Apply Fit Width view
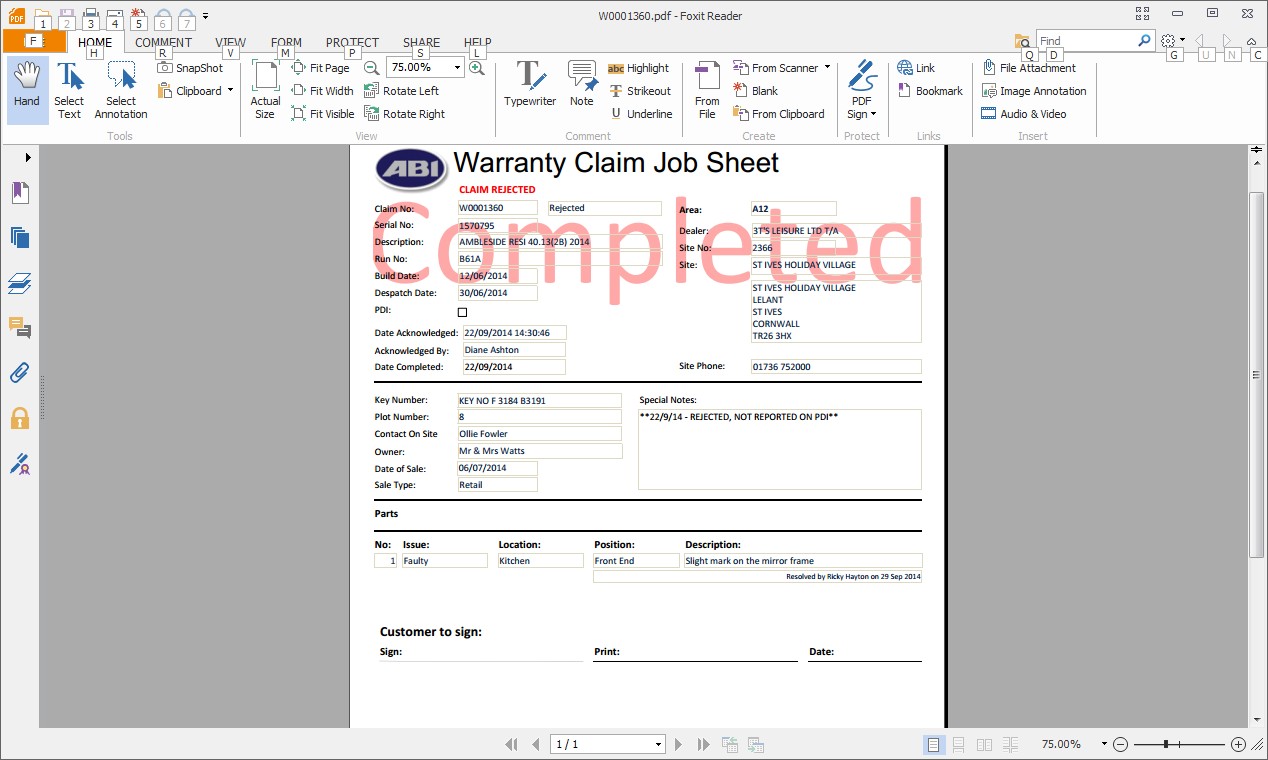Viewport: 1268px width, 760px height. coord(323,91)
